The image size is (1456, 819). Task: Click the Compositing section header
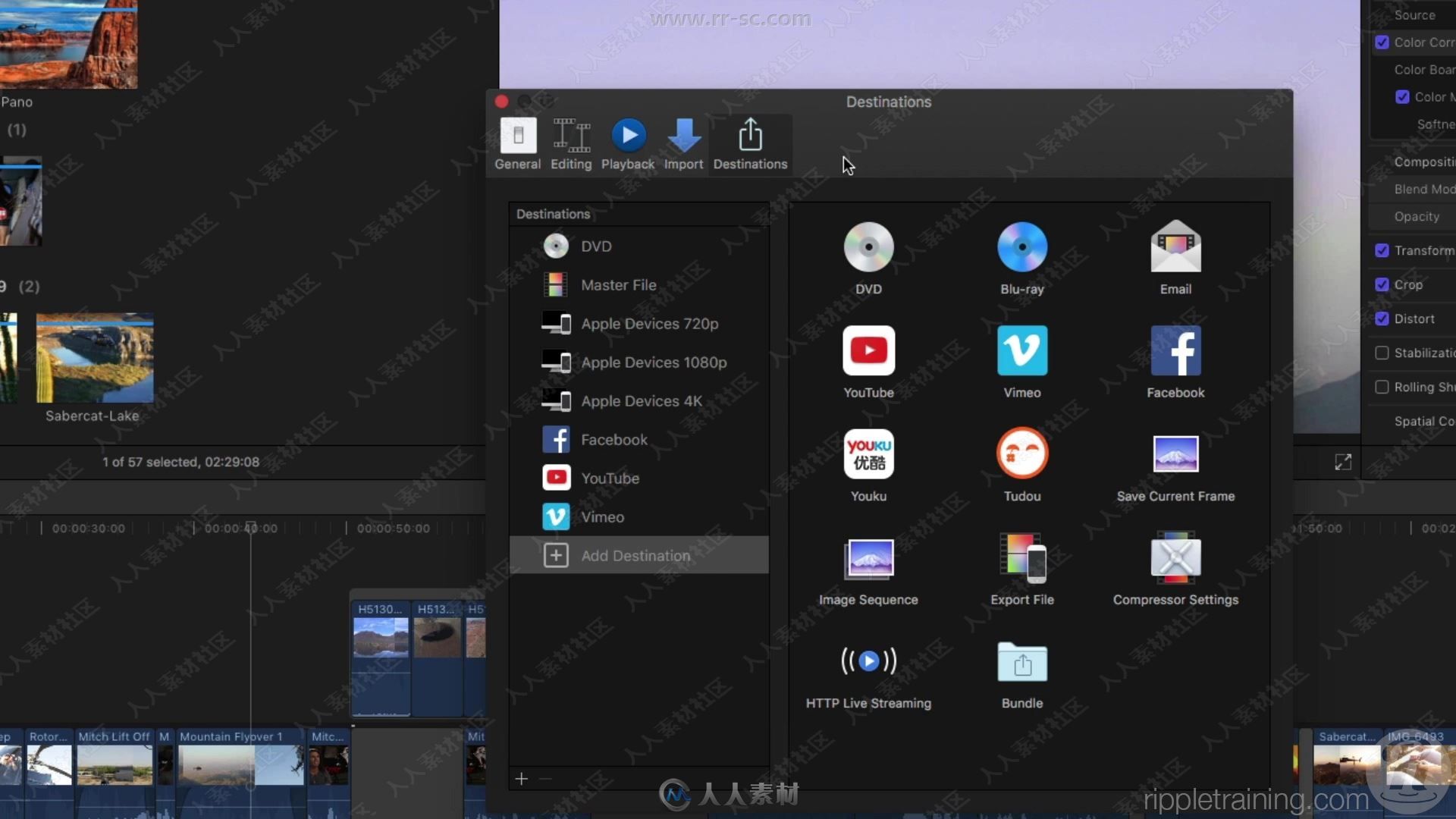1424,162
